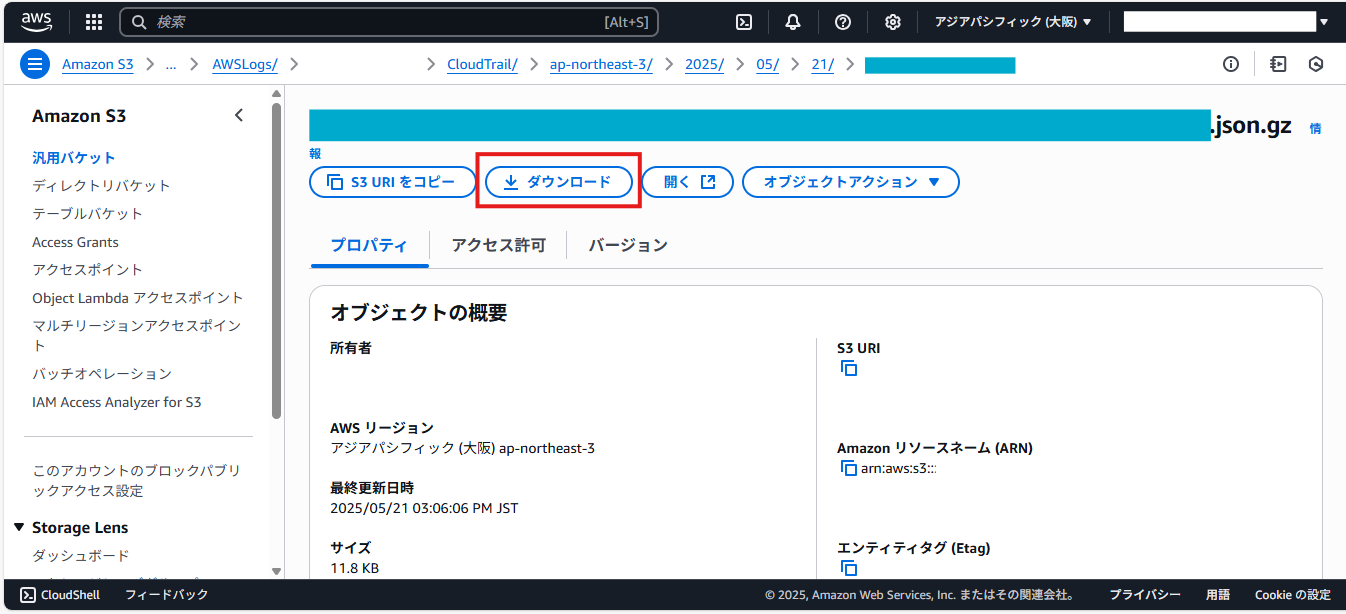The image size is (1346, 614).
Task: Expand the breadcrumb ellipsis
Action: [171, 64]
